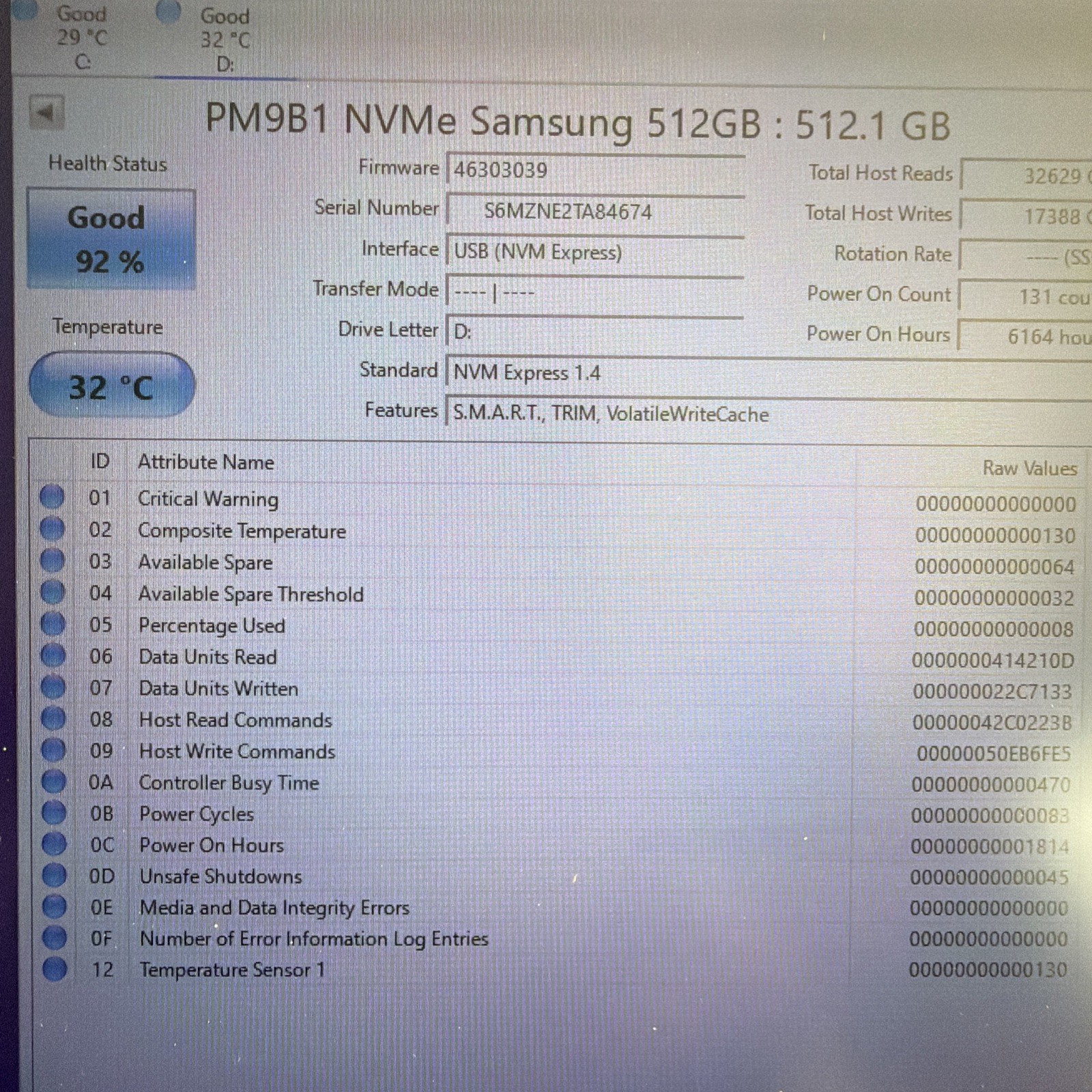Screen dimensions: 1092x1092
Task: Click the previous disk arrow button
Action: (46, 112)
